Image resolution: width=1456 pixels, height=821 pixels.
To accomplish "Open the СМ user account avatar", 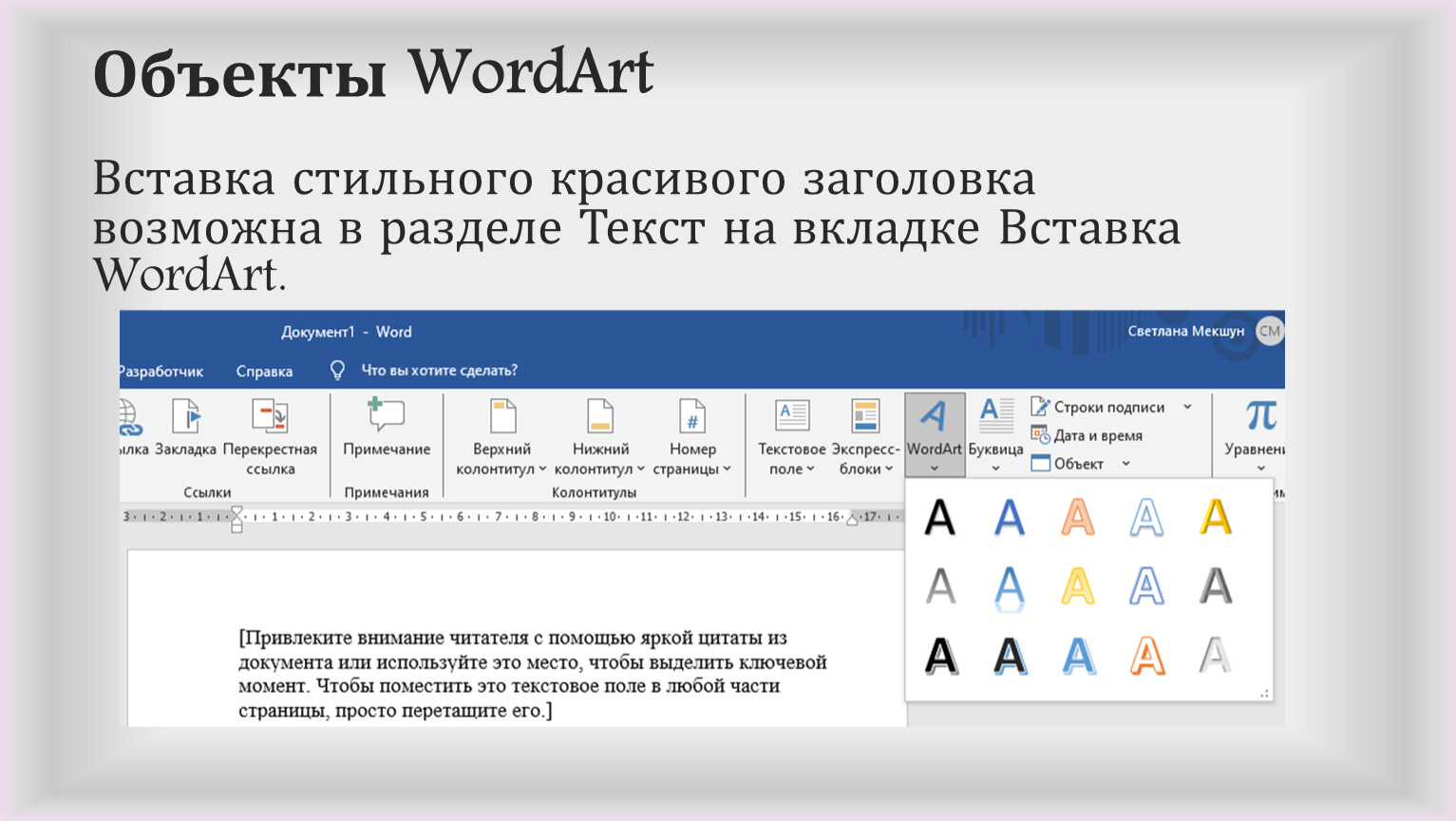I will coord(1269,331).
